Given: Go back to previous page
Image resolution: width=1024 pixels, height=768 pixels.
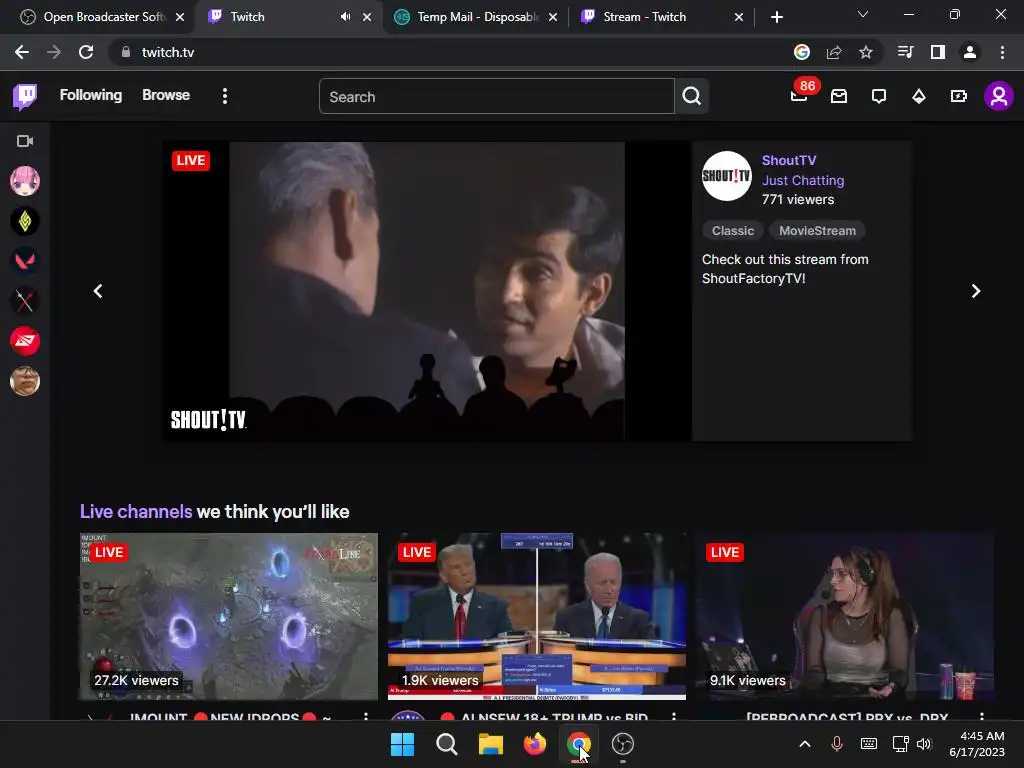Looking at the screenshot, I should point(22,52).
